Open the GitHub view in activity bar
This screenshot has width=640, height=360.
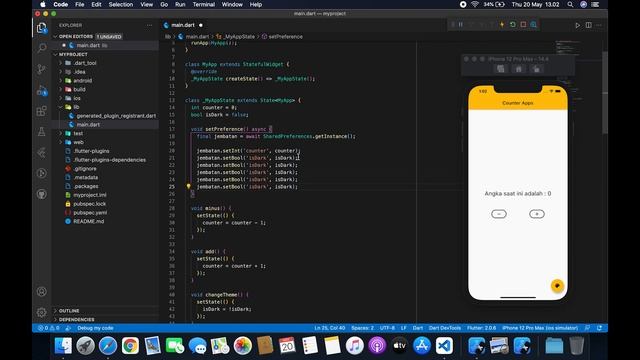[x=42, y=194]
